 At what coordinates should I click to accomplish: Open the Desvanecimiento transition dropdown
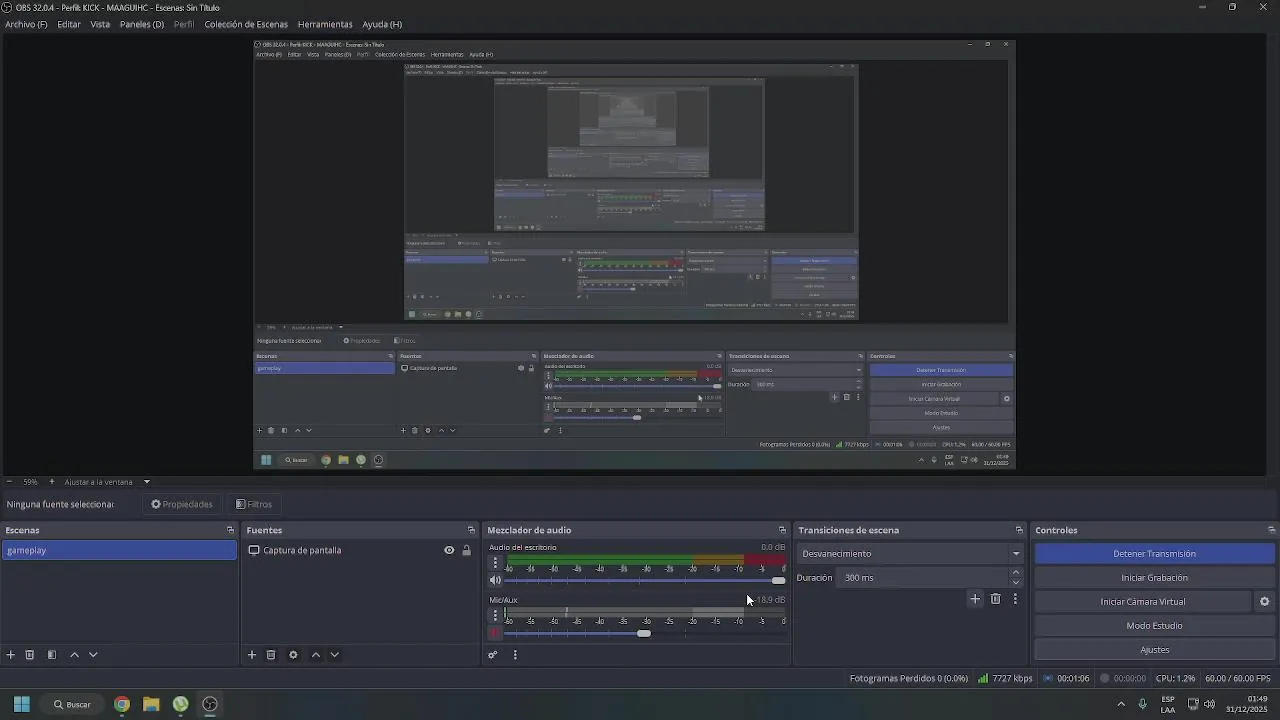click(x=911, y=554)
